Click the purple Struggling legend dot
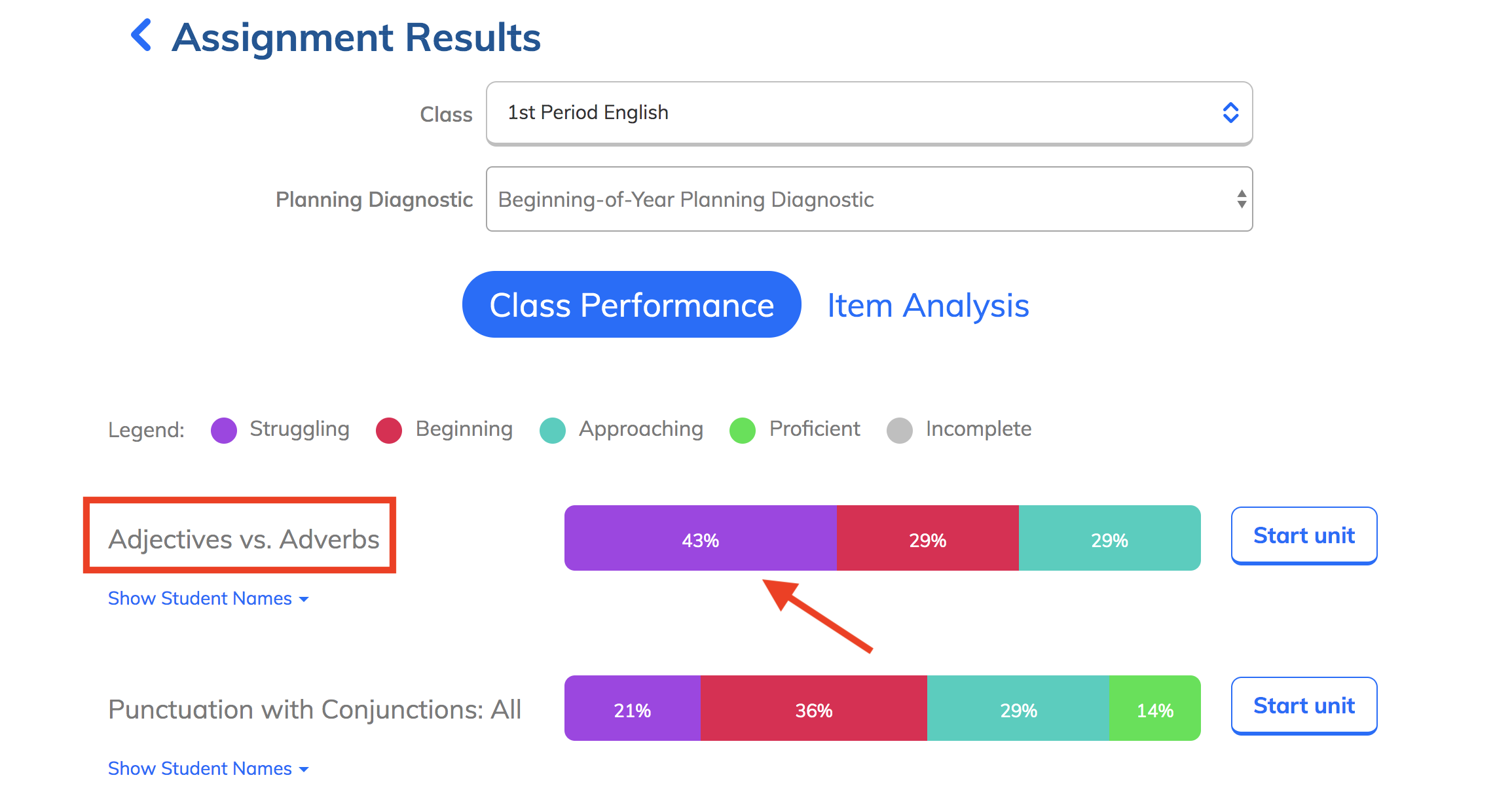Viewport: 1512px width, 803px height. [x=224, y=431]
